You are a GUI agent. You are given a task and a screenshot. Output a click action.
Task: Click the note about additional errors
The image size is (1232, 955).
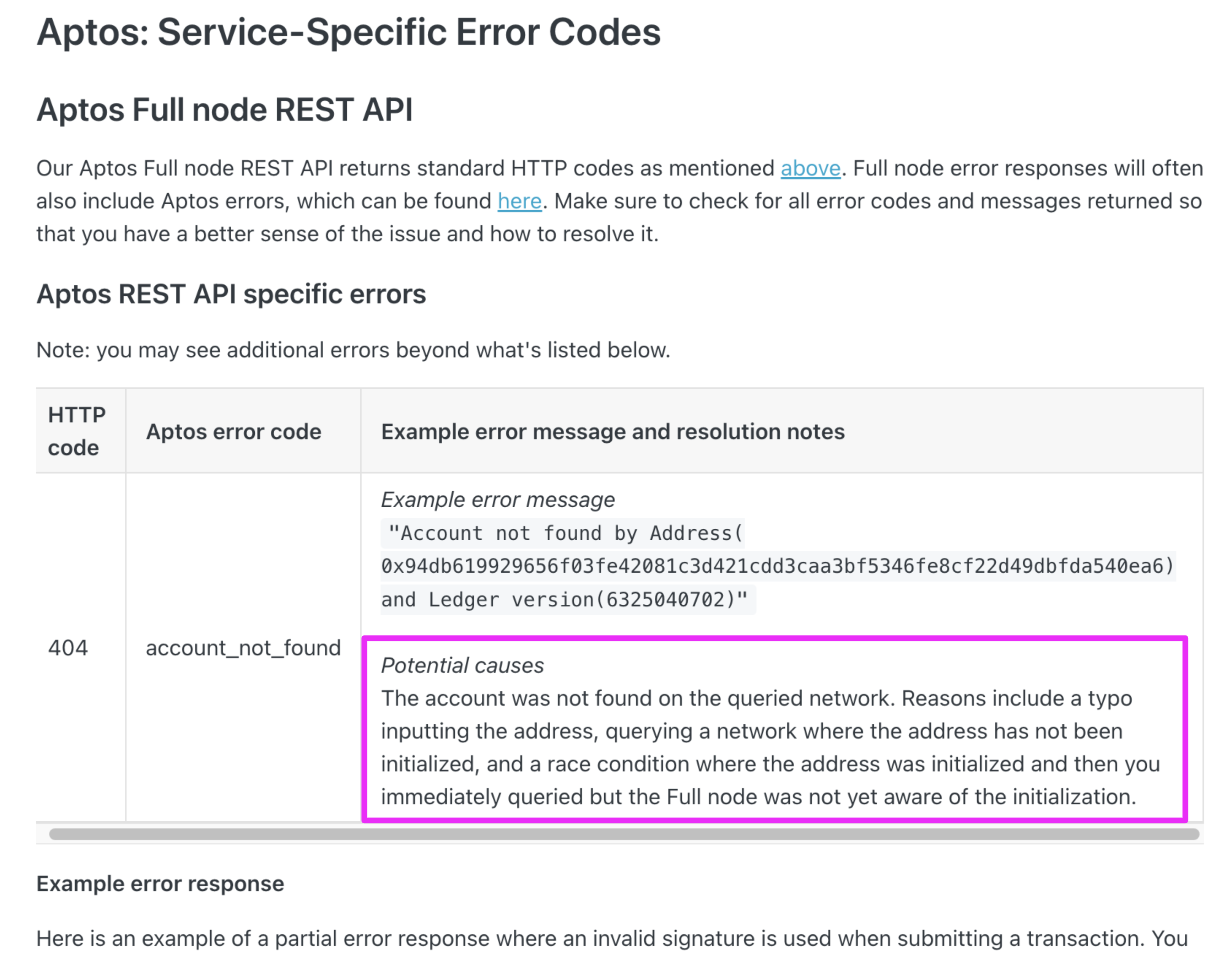[353, 350]
